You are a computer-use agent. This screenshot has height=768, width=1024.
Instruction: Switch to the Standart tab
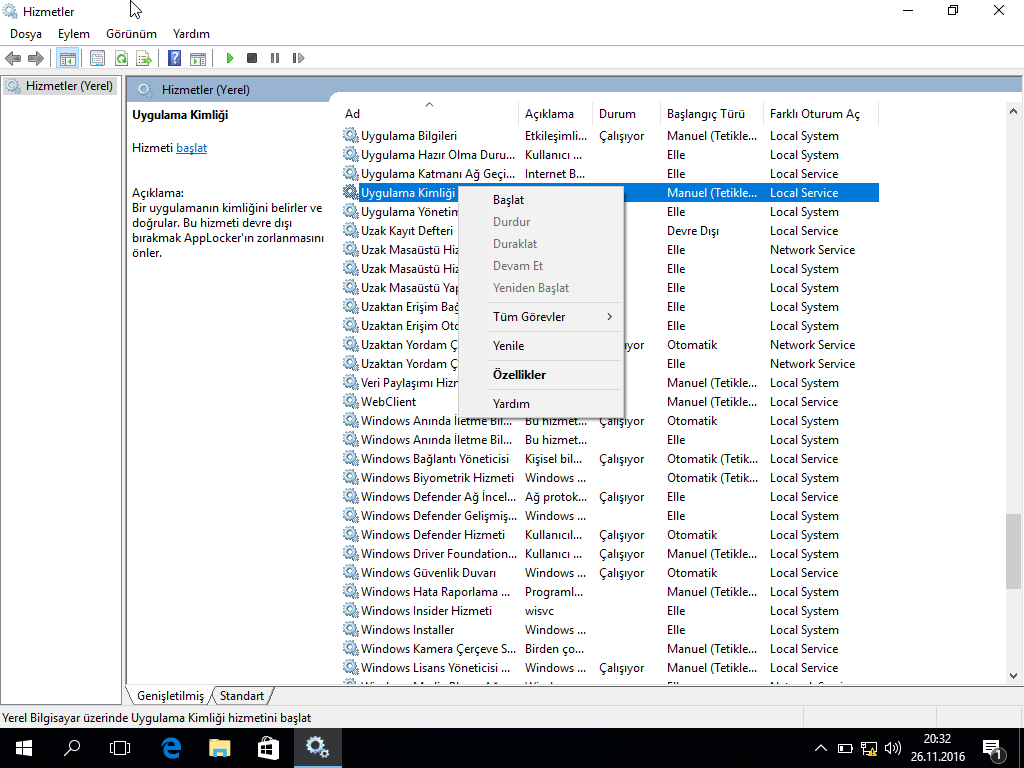pyautogui.click(x=242, y=696)
